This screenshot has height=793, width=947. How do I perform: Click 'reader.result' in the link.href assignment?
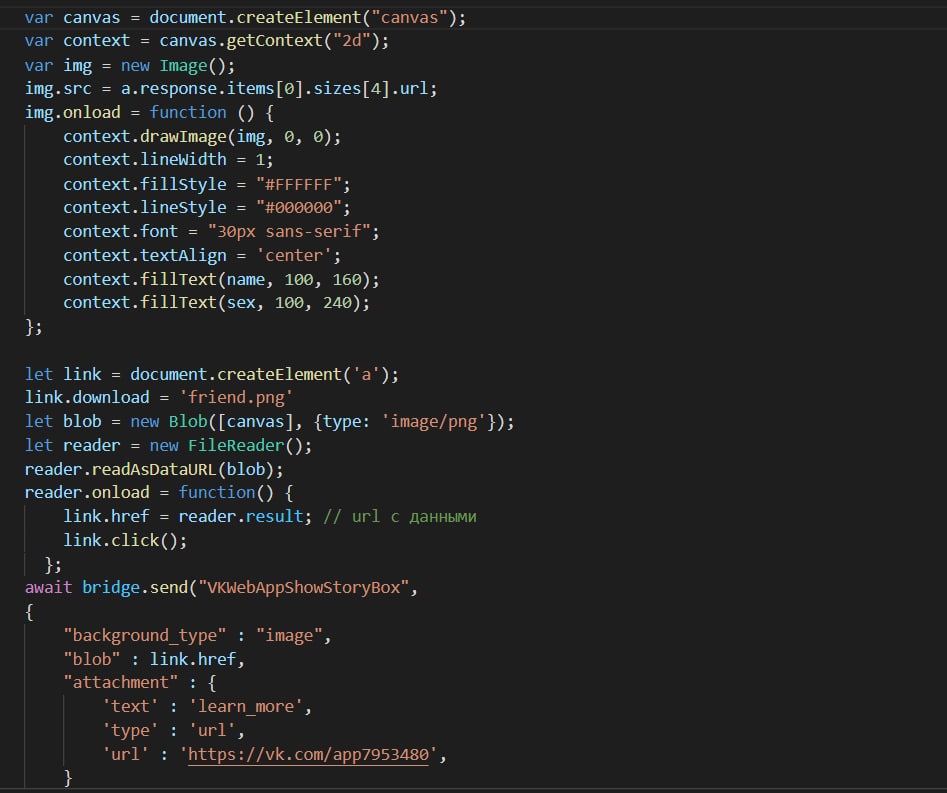(x=241, y=517)
